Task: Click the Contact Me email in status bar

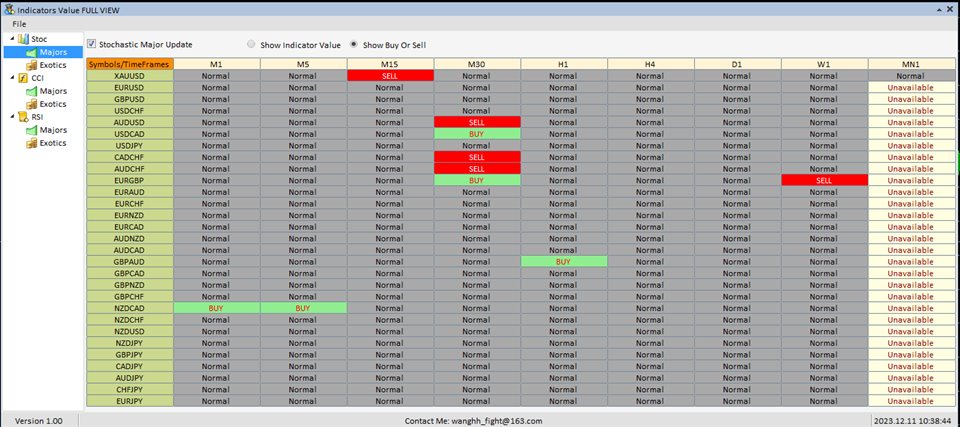Action: 473,421
